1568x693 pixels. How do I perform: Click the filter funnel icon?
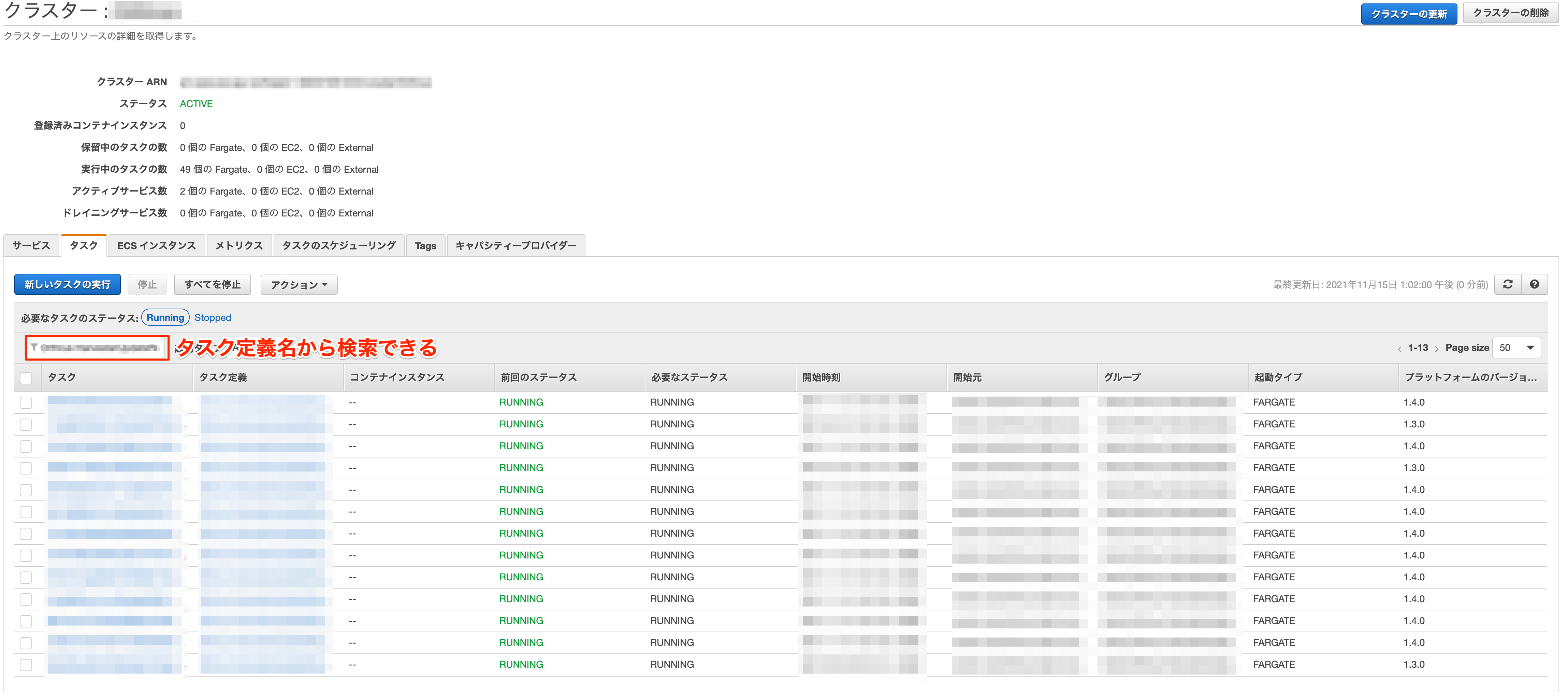click(x=34, y=348)
